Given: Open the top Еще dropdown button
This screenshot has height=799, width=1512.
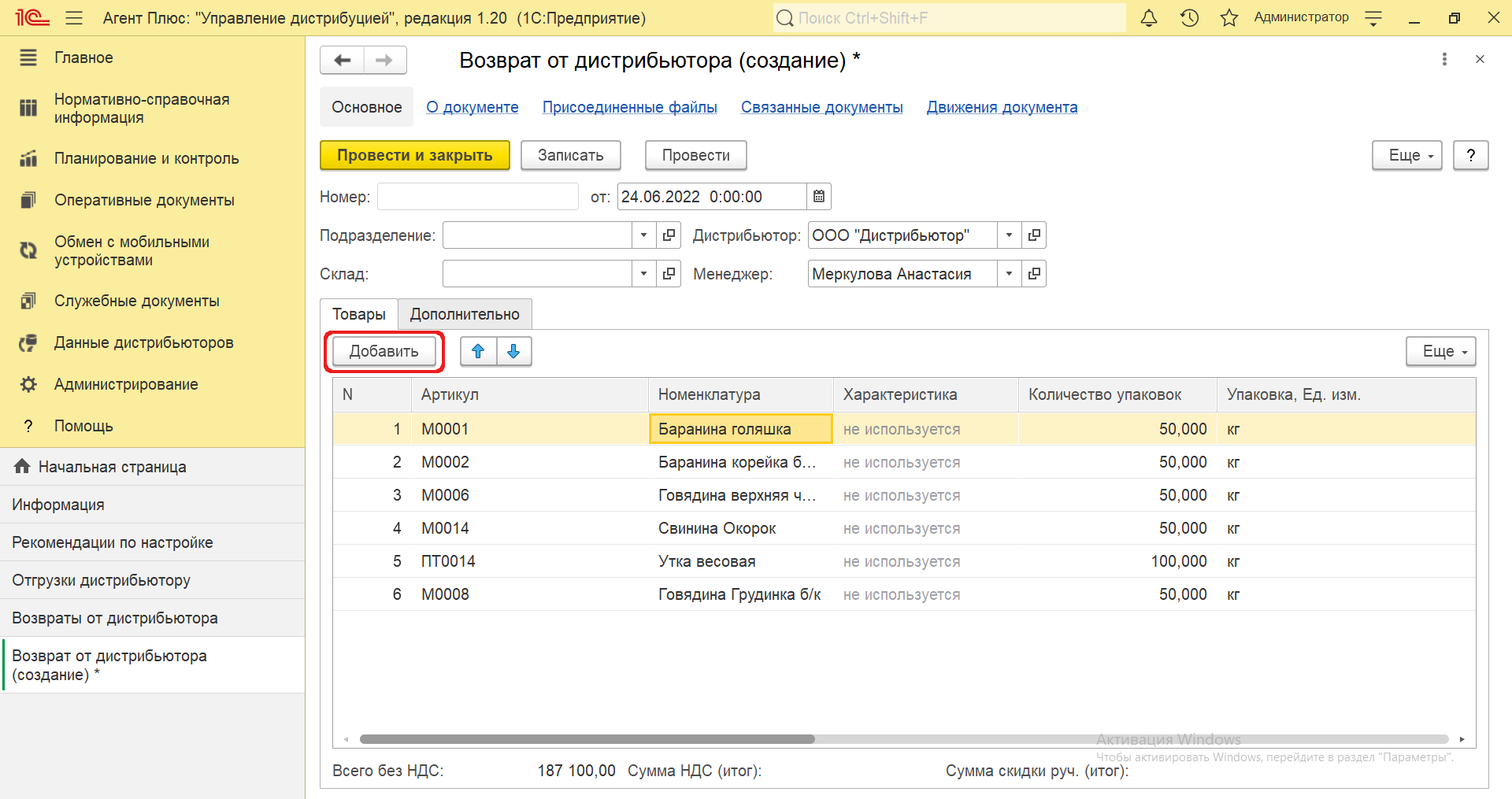Looking at the screenshot, I should pos(1407,155).
